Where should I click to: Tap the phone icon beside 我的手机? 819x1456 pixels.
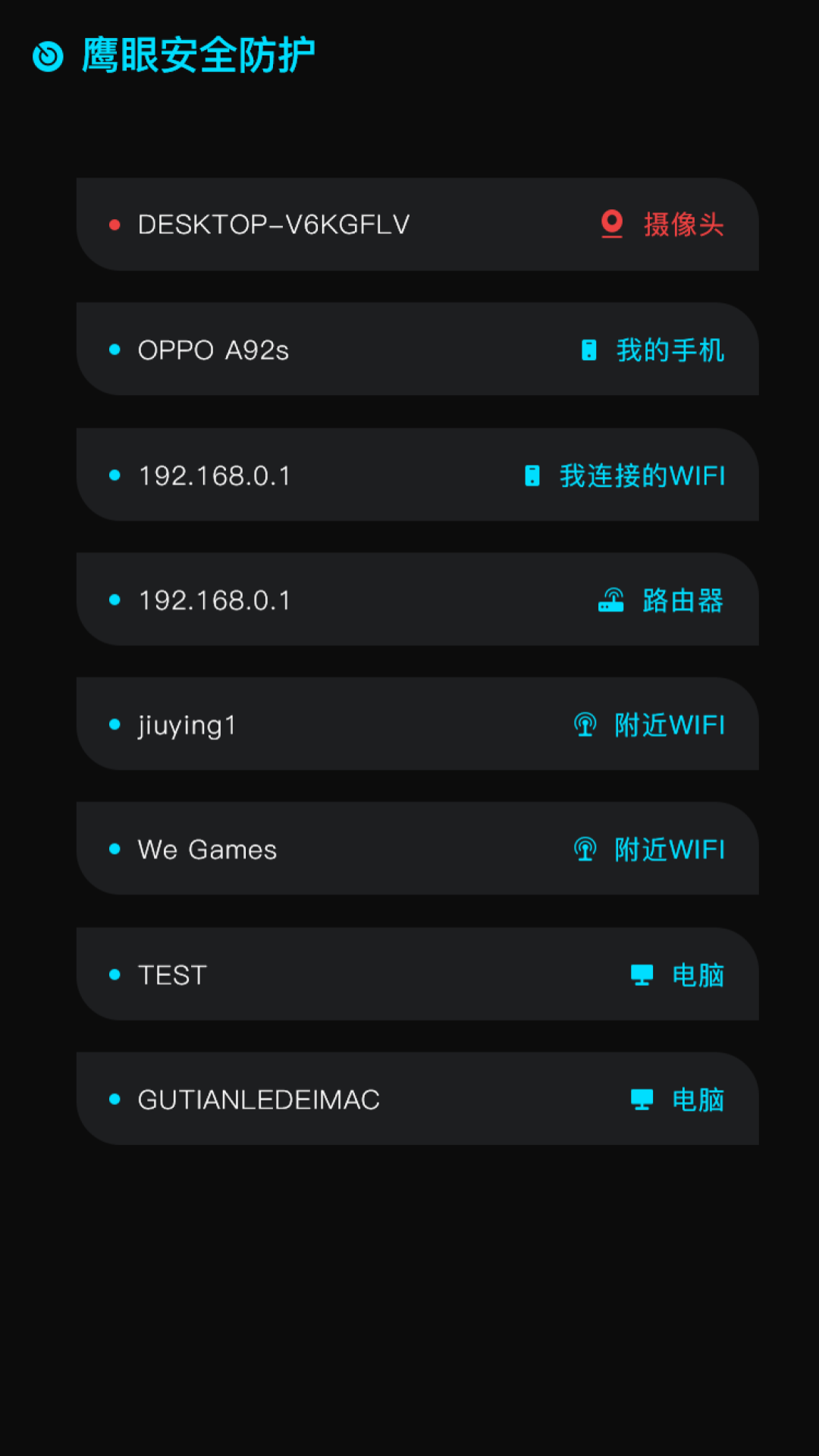pos(588,350)
